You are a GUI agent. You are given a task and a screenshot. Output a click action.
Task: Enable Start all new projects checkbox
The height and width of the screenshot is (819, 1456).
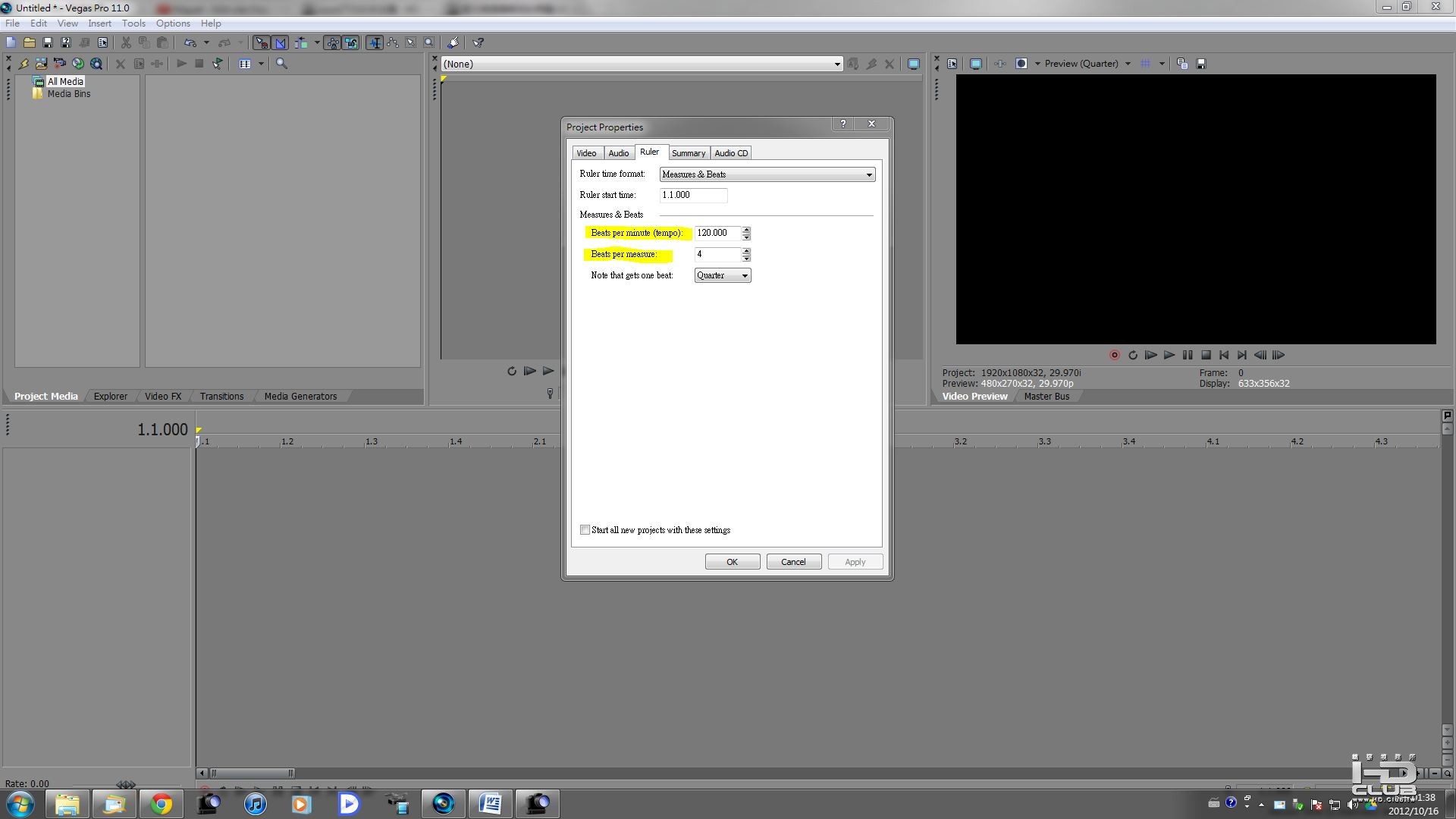click(x=585, y=530)
